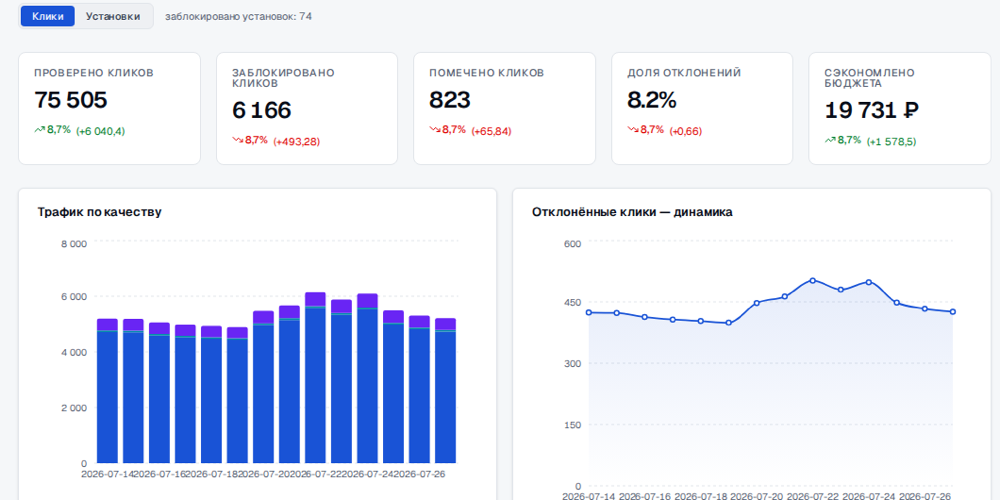Click the 2026-07-24 data point on line chart
The image size is (1000, 500).
coord(869,282)
